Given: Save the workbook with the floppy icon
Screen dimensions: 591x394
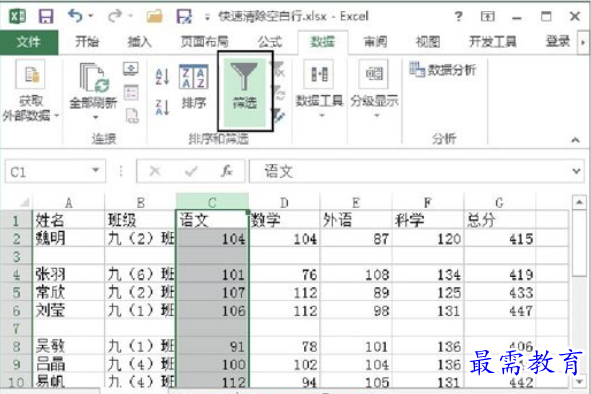Looking at the screenshot, I should click(46, 16).
